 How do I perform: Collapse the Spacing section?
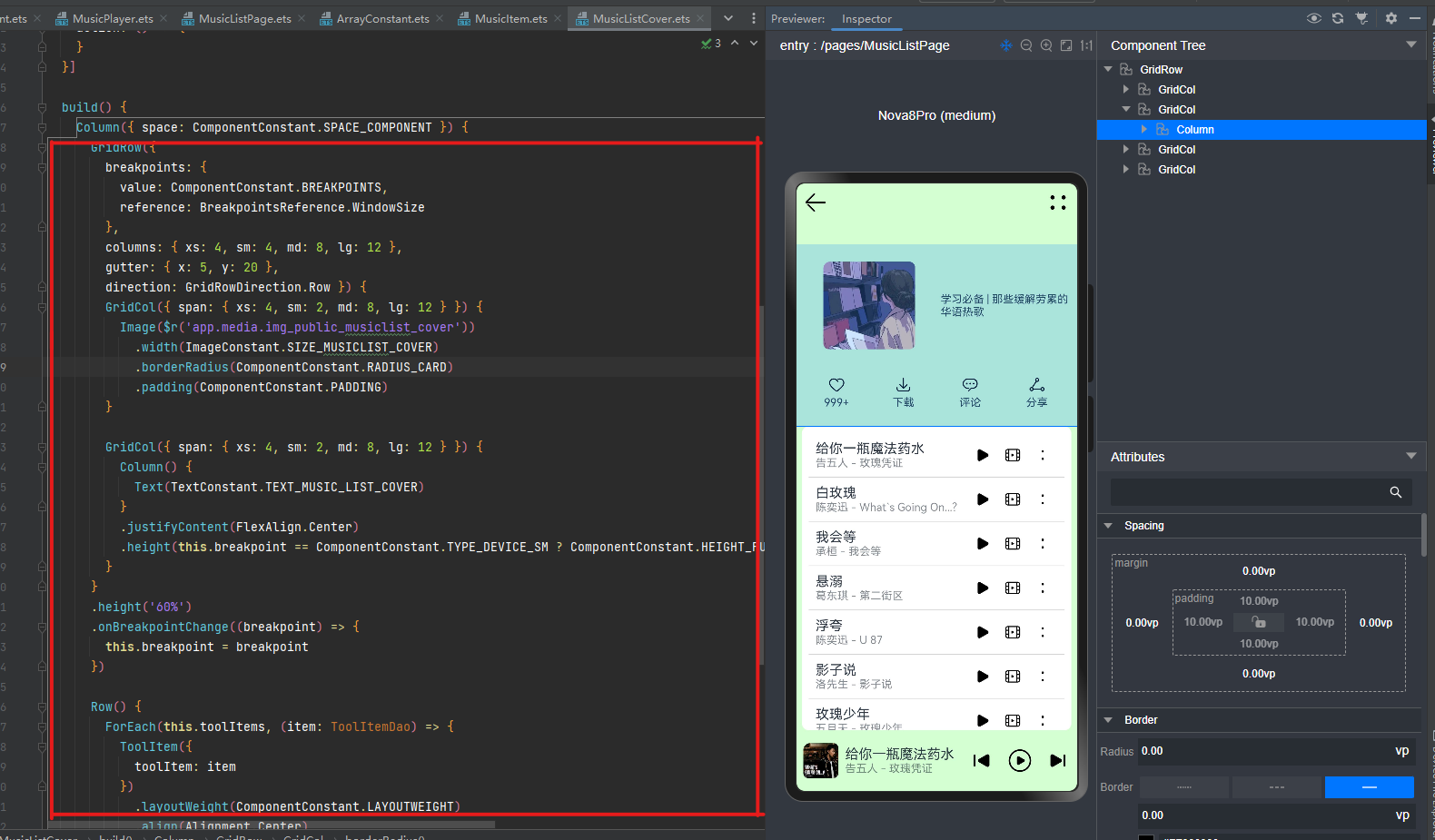click(x=1108, y=526)
